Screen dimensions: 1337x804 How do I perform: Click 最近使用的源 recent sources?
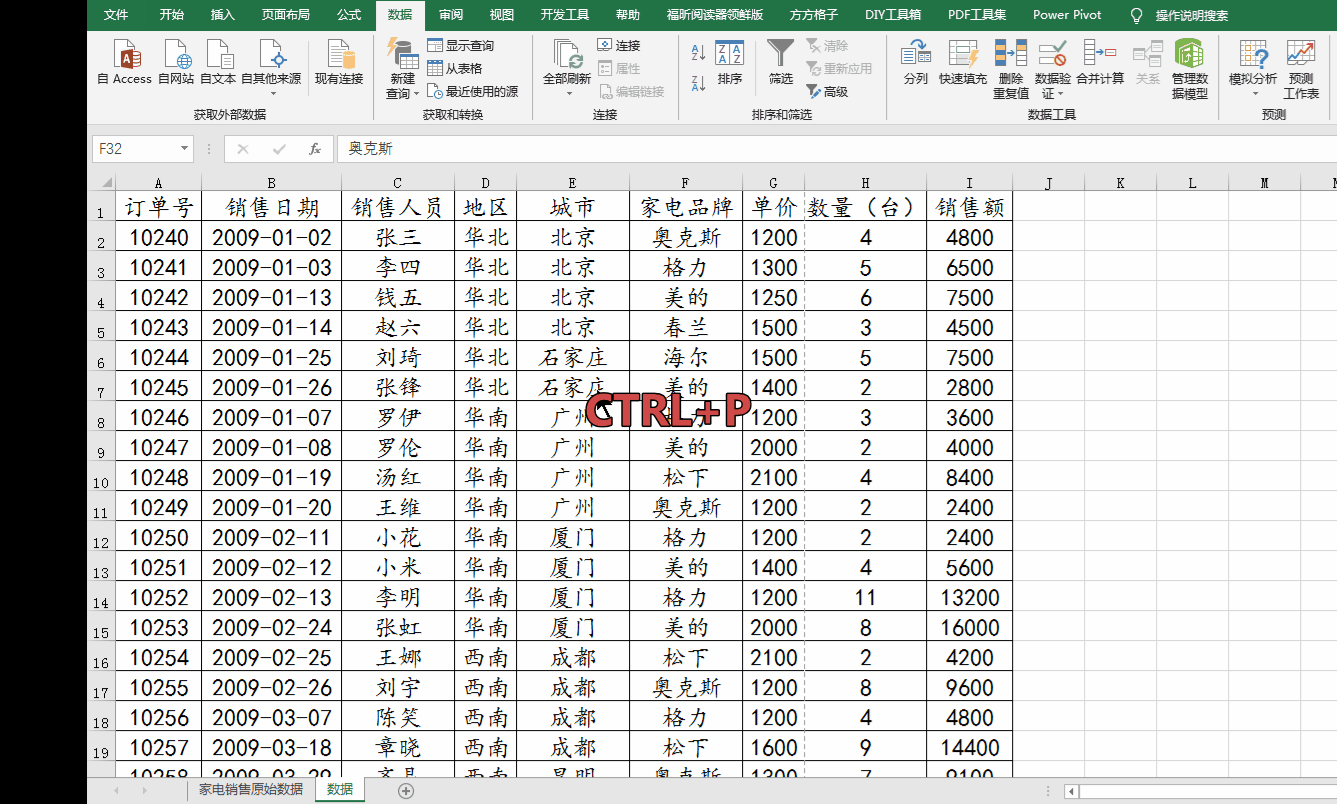coord(472,91)
